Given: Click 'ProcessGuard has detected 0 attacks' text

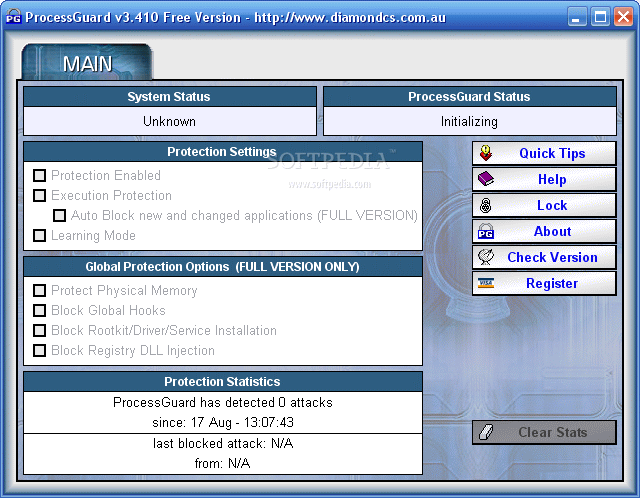Looking at the screenshot, I should tap(223, 402).
